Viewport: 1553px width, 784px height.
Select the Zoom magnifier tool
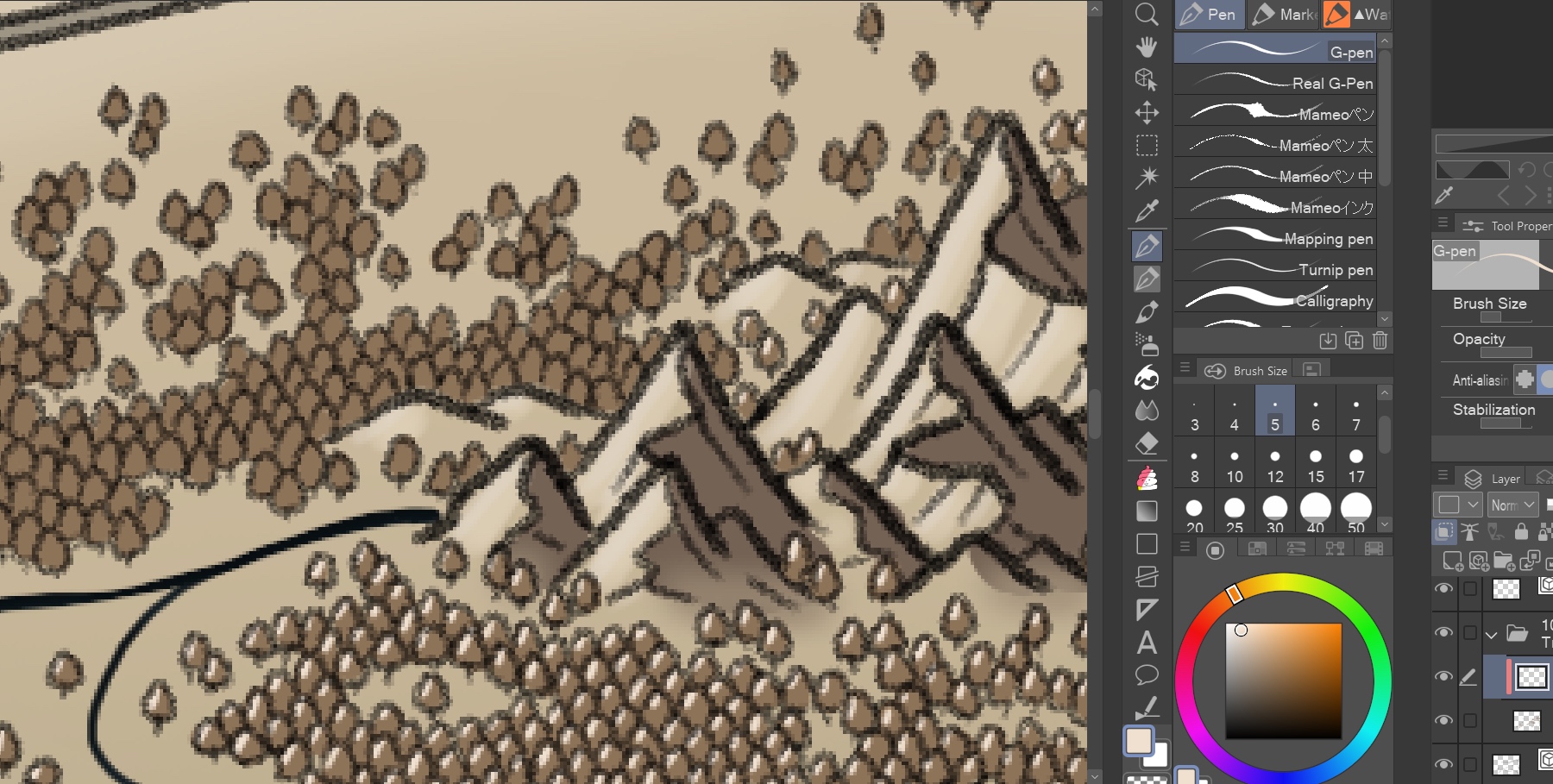pyautogui.click(x=1147, y=14)
